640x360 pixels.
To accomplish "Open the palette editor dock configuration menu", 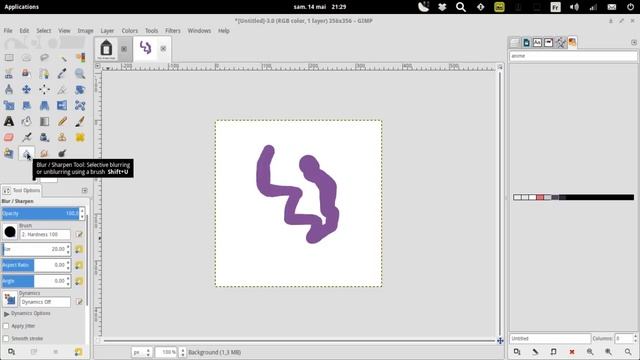I will [x=634, y=42].
